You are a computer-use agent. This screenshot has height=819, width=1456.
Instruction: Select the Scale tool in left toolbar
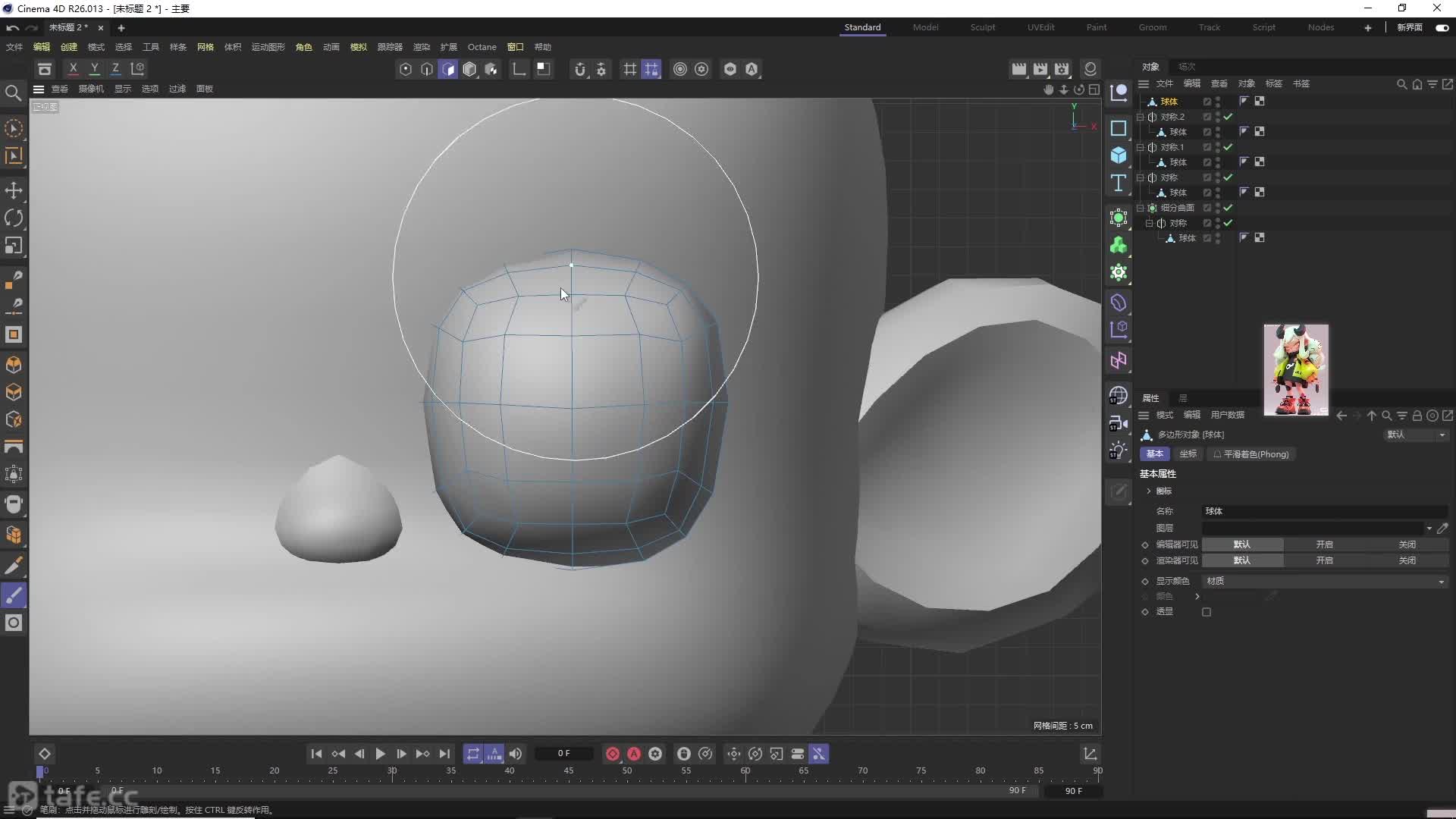pos(14,246)
